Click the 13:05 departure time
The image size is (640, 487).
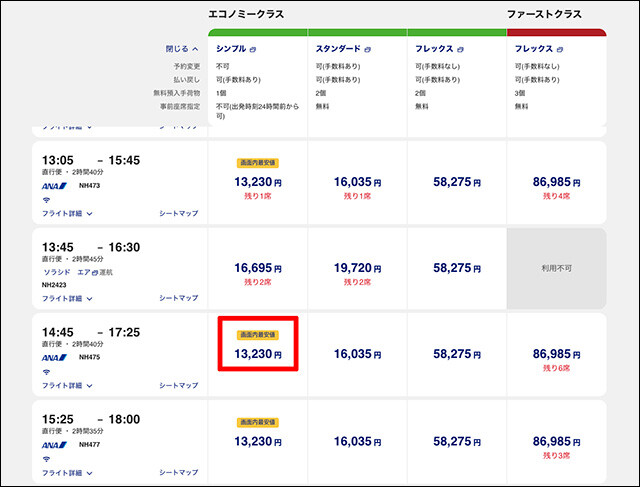coord(58,160)
